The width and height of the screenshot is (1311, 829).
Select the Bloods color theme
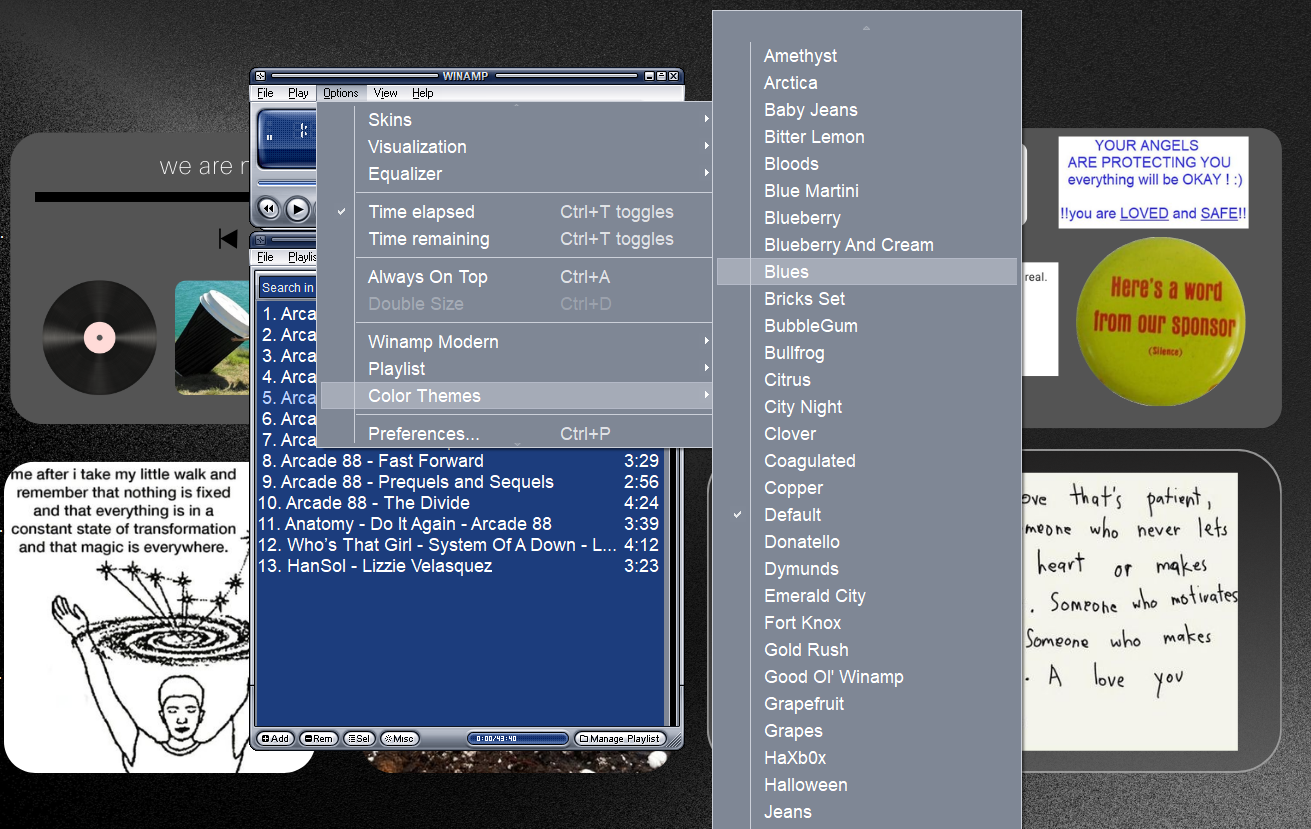867,164
